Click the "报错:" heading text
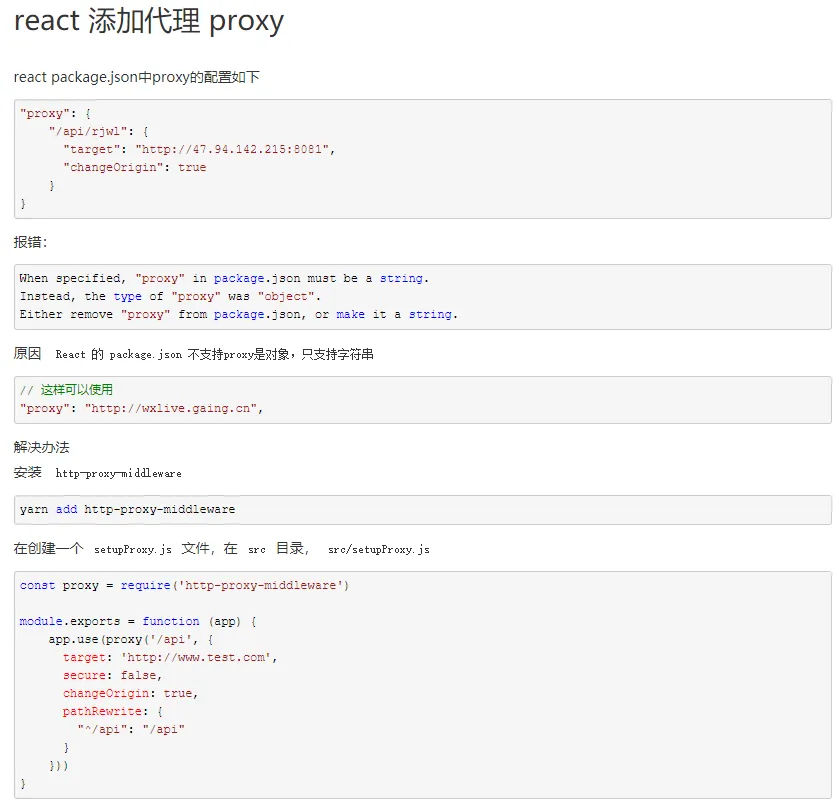Viewport: 839px width, 812px height. [x=30, y=242]
